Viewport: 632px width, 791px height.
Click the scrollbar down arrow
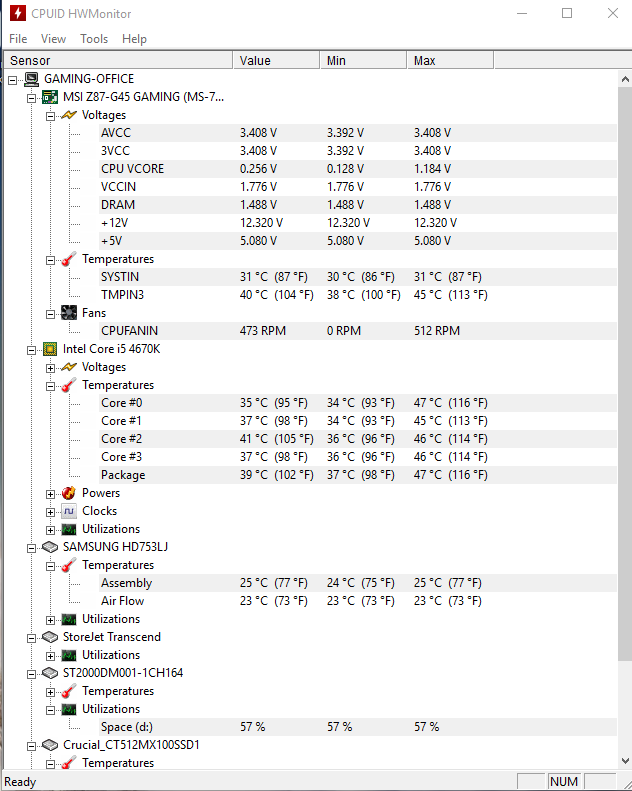click(x=625, y=761)
